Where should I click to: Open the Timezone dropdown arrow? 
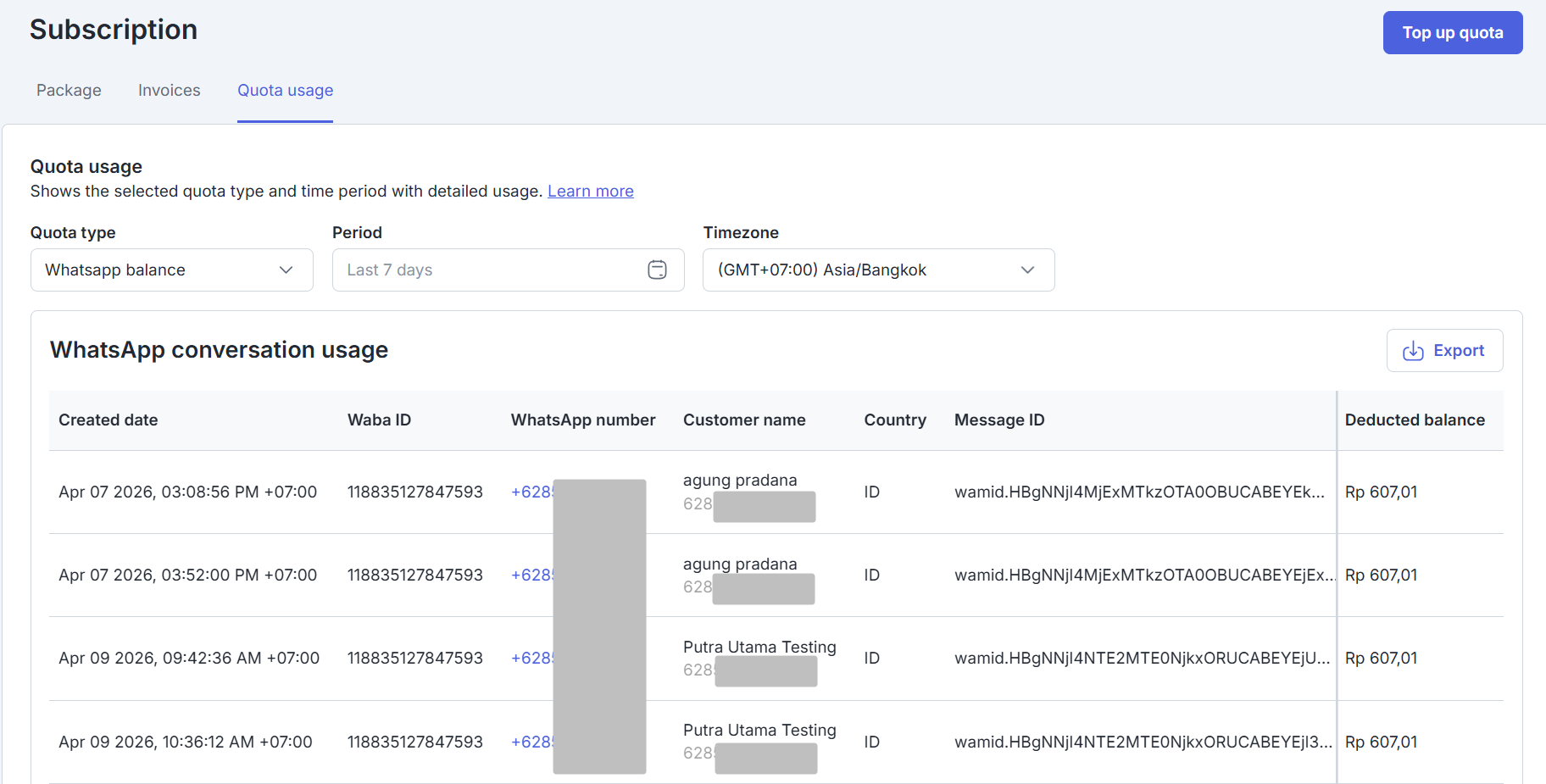[1027, 270]
